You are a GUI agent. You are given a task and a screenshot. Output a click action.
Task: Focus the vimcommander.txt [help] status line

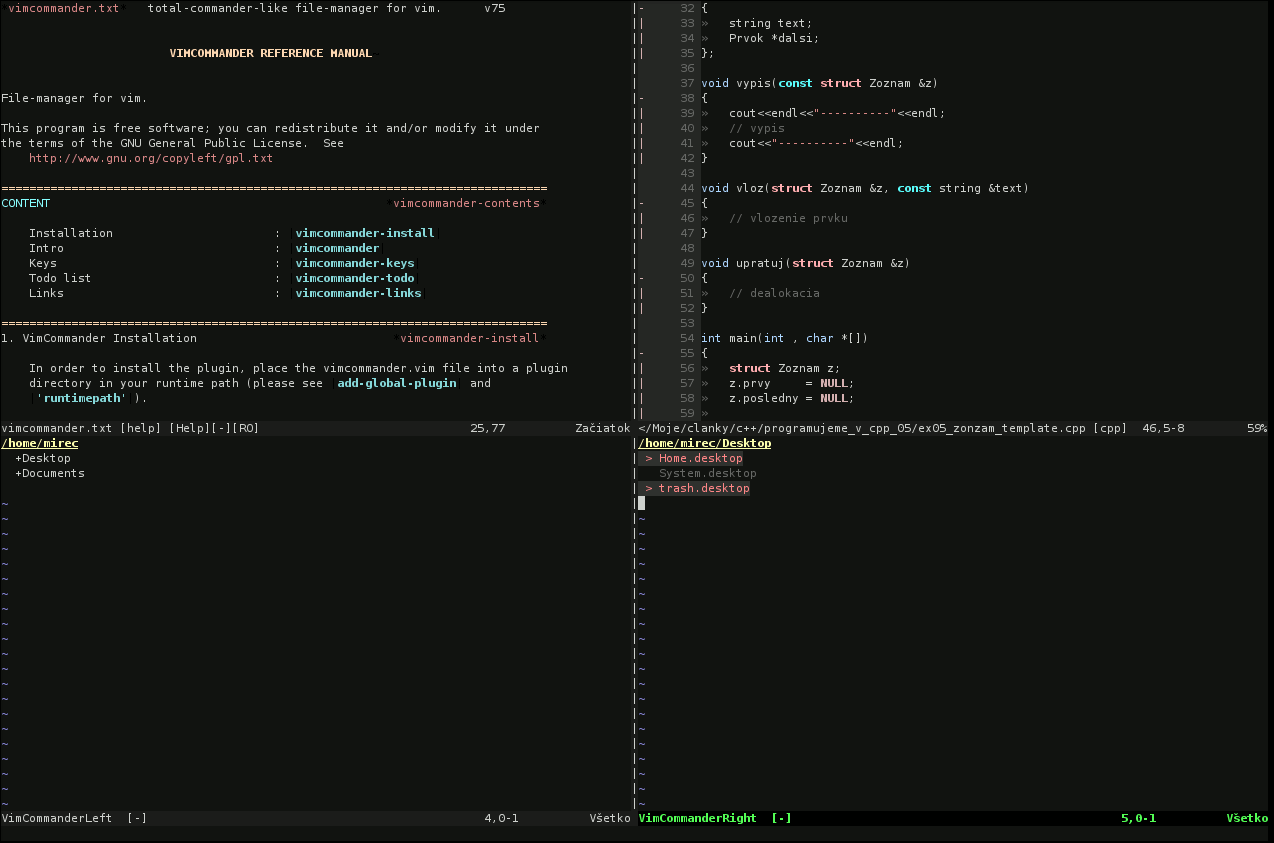318,428
